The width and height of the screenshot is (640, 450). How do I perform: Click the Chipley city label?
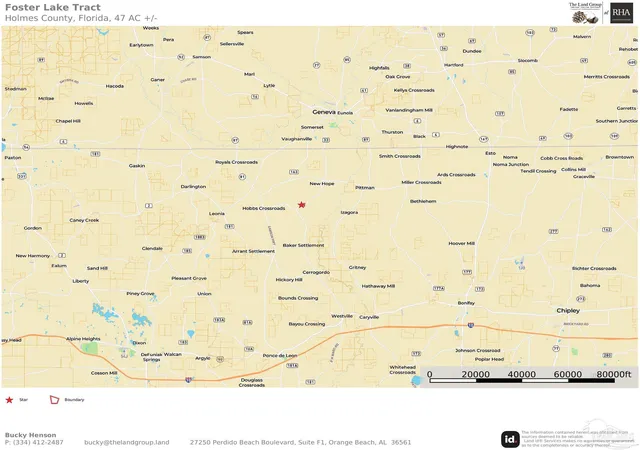coord(568,311)
